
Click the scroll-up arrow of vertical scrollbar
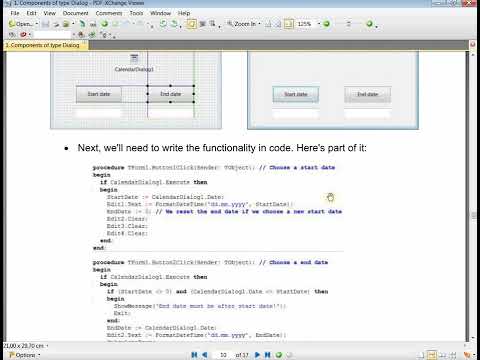click(473, 54)
